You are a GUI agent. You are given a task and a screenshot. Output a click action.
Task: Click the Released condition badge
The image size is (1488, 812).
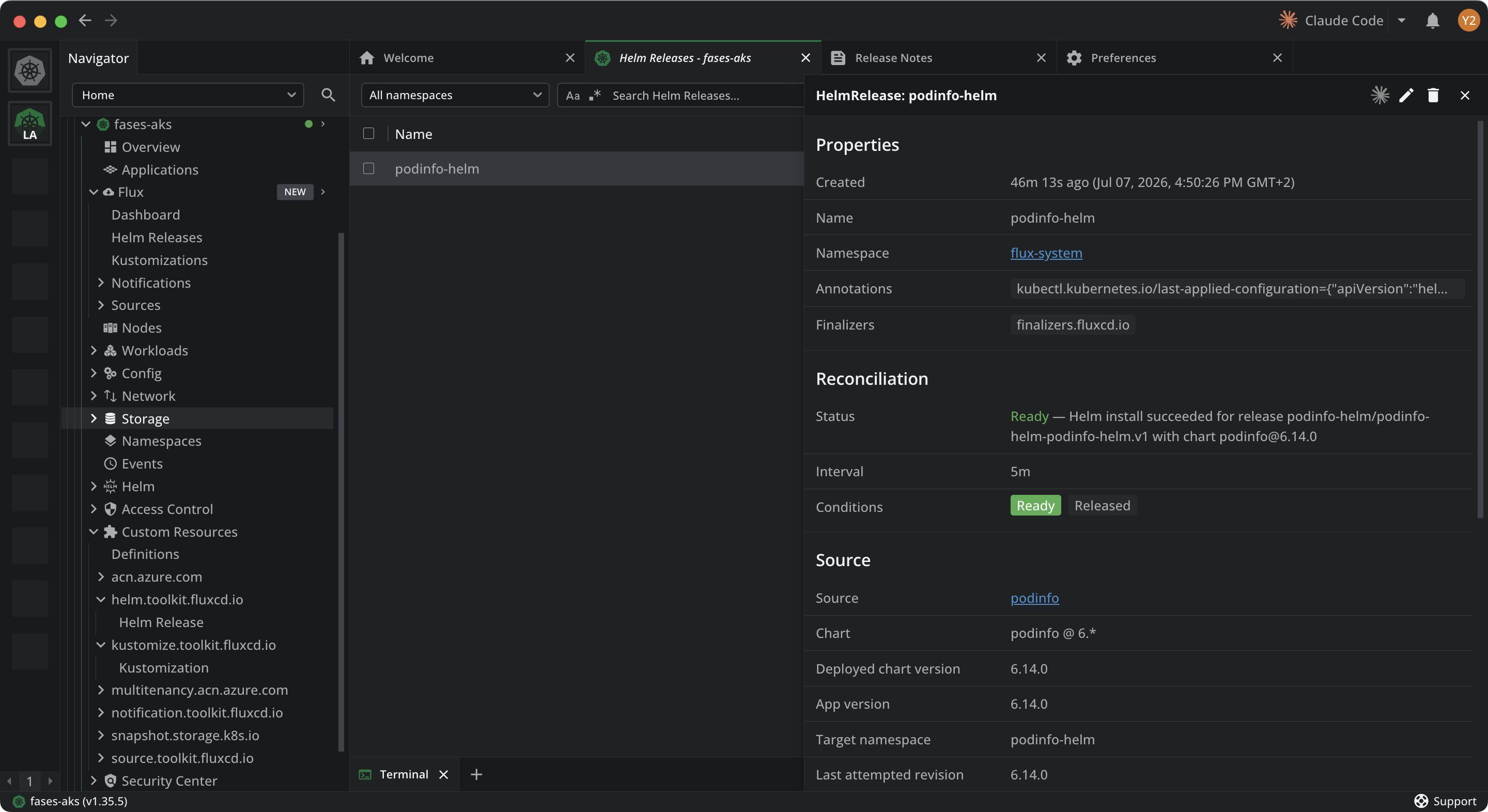click(1102, 506)
